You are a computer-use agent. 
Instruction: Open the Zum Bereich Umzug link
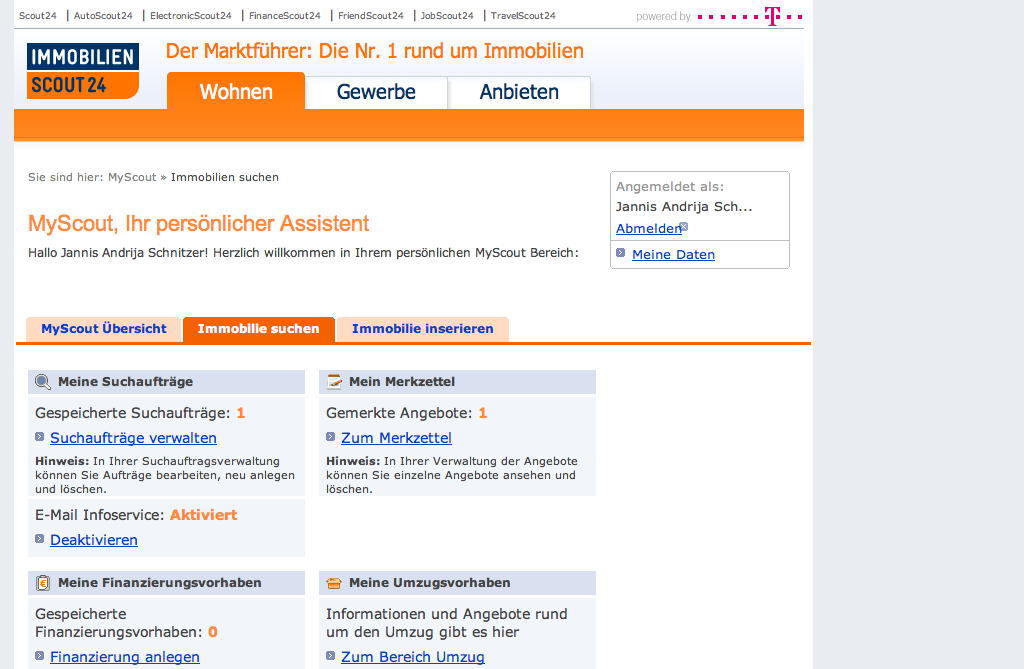click(413, 657)
